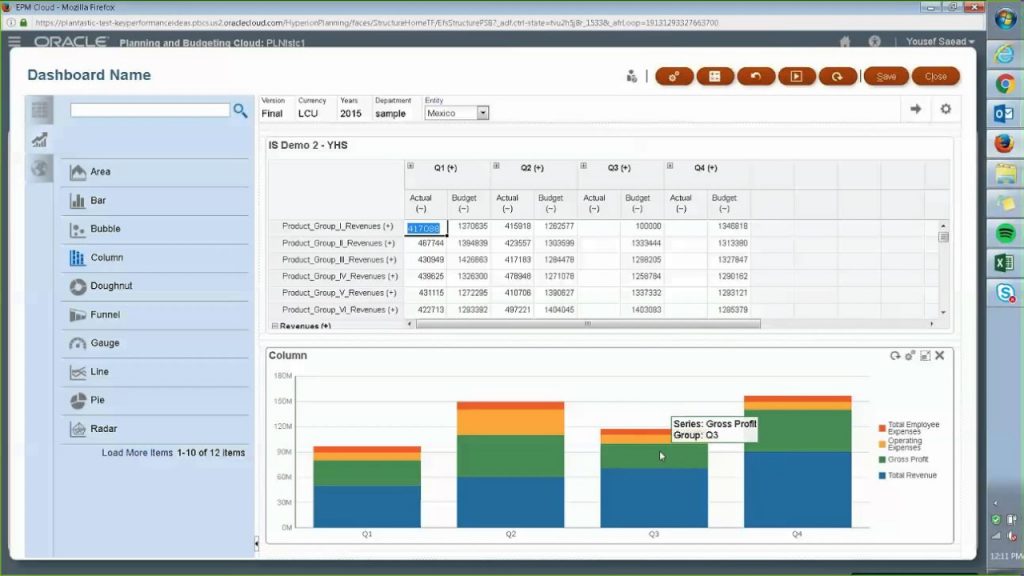Screen dimensions: 1024x576
Task: Select the Doughnut chart type
Action: click(110, 286)
